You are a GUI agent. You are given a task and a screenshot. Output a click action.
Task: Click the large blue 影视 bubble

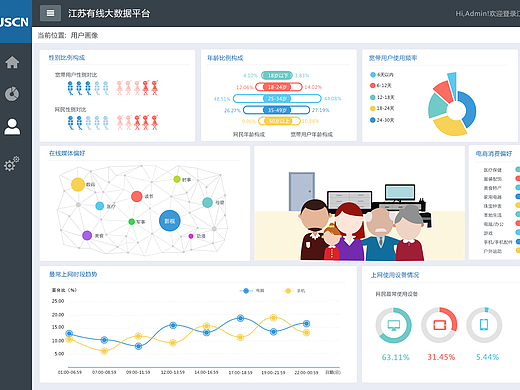point(170,221)
